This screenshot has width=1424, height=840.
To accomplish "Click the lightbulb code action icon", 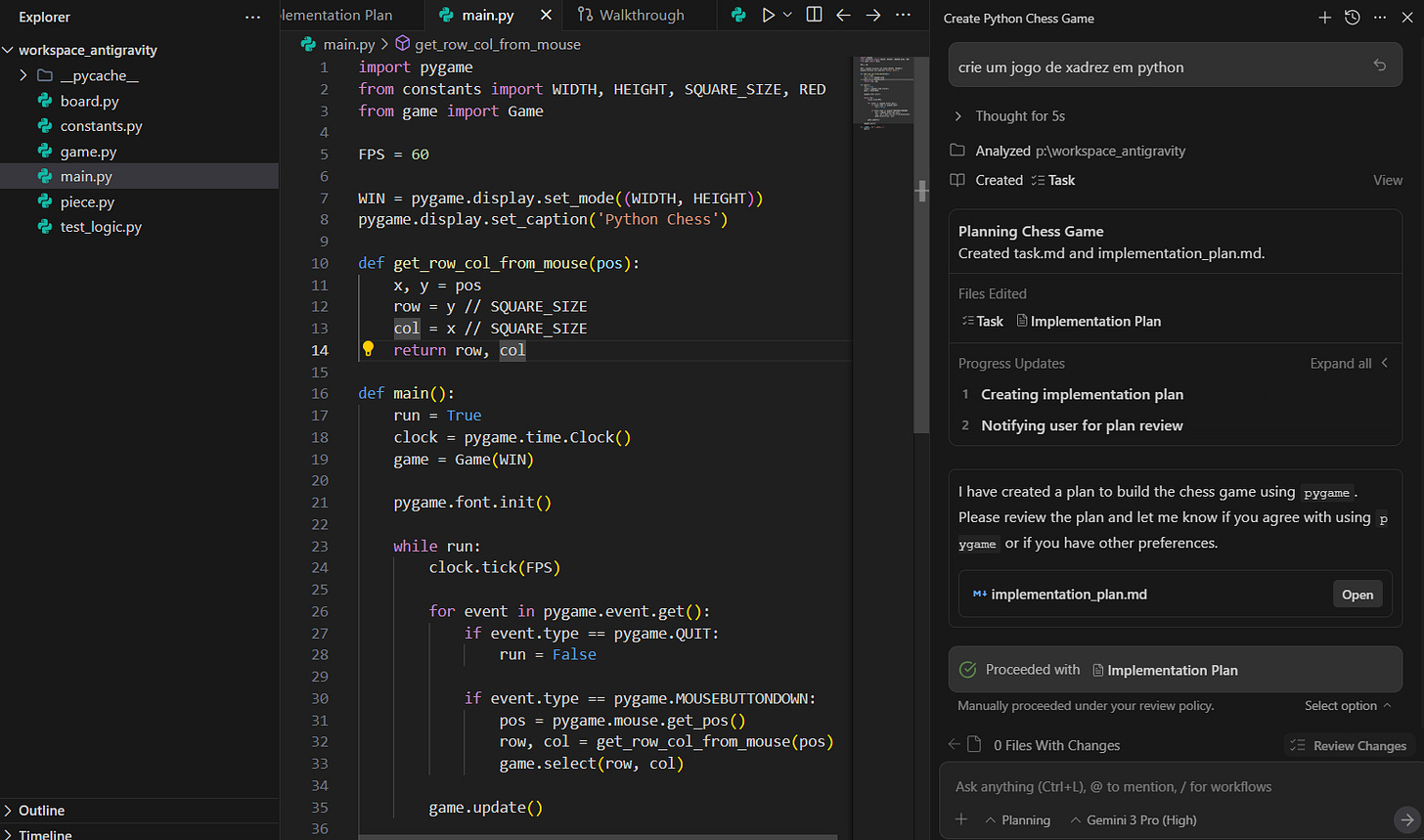I will (369, 349).
